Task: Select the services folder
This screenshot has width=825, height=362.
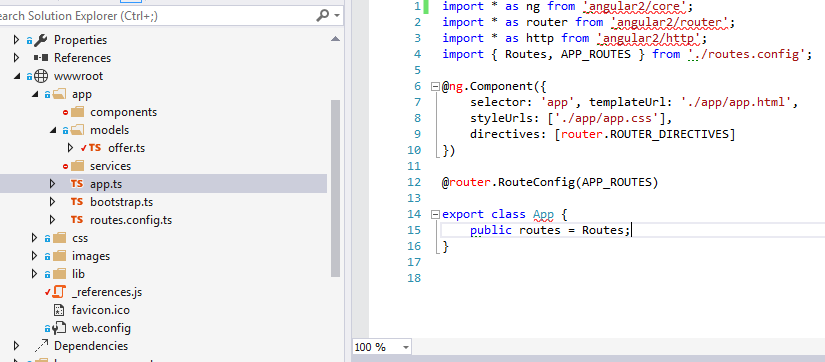Action: tap(110, 166)
